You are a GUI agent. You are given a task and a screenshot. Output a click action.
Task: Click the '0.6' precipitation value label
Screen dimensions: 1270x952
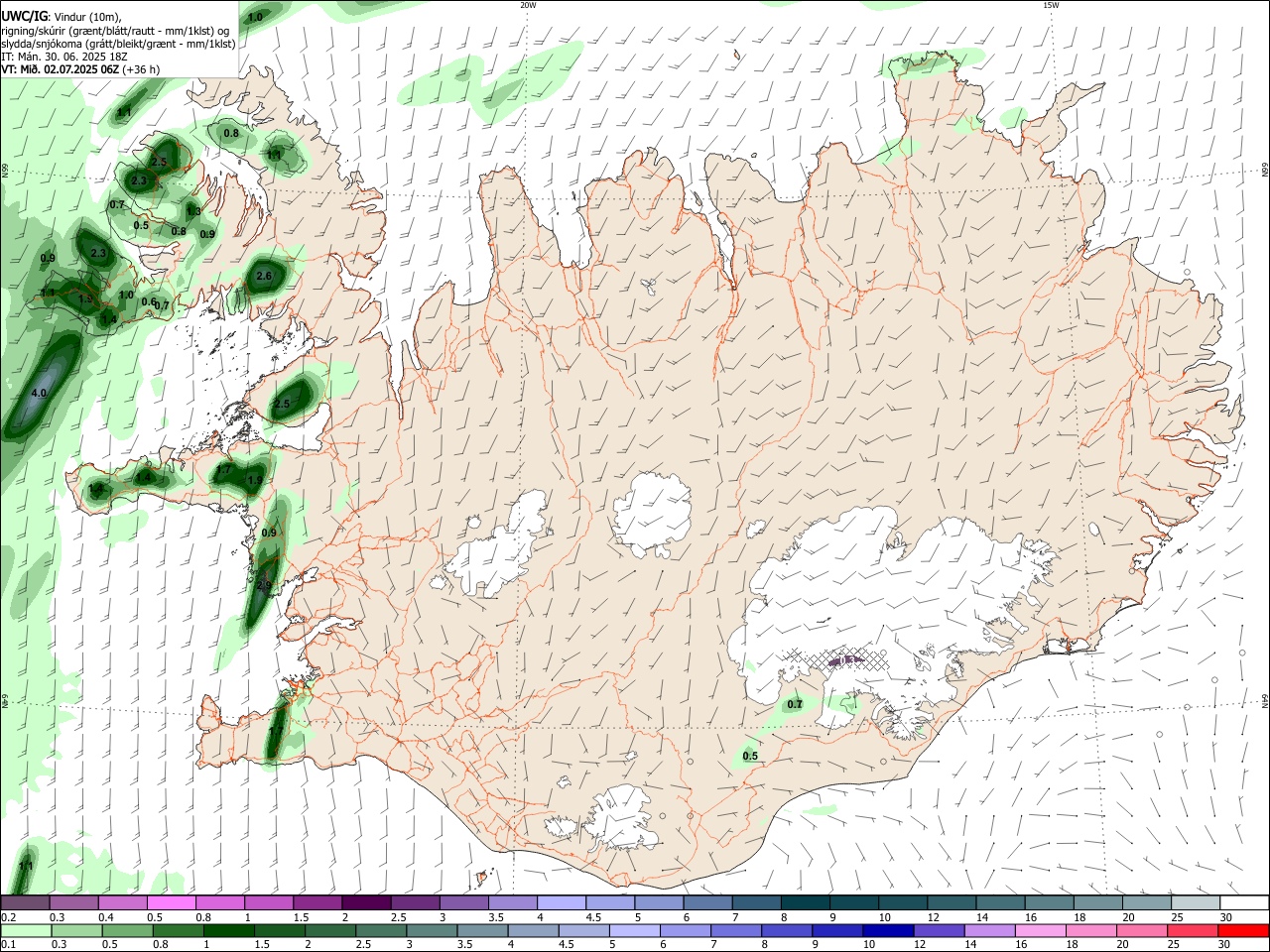click(148, 302)
